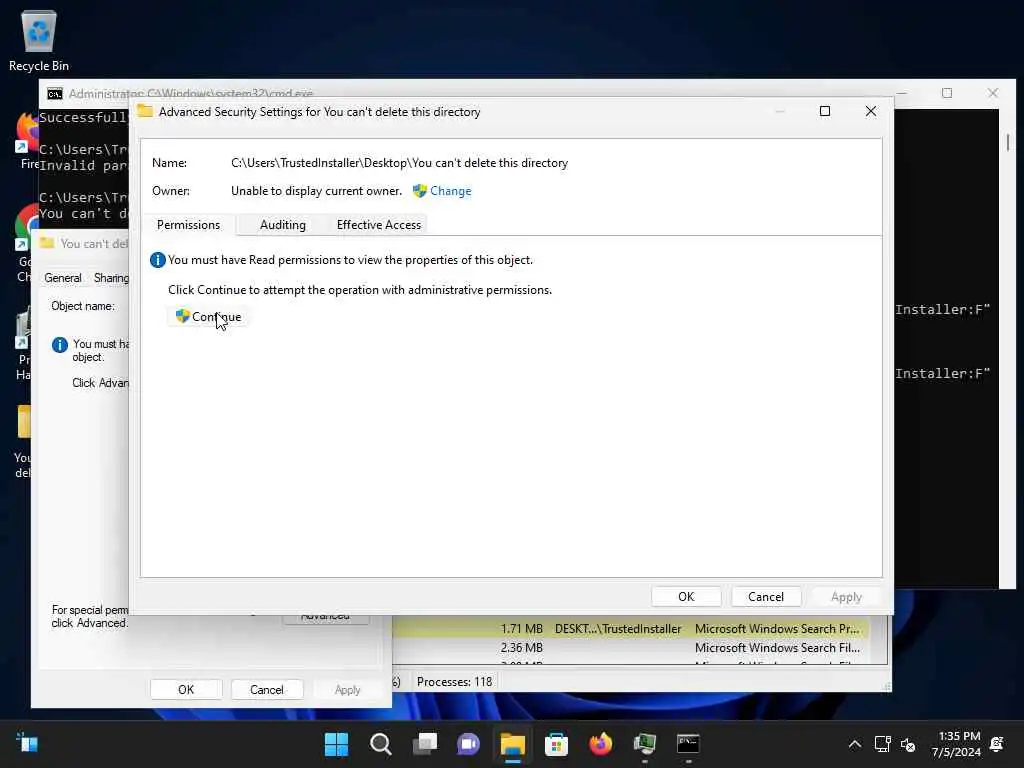Open Microsoft Store from the taskbar
Viewport: 1024px width, 768px height.
pyautogui.click(x=556, y=744)
